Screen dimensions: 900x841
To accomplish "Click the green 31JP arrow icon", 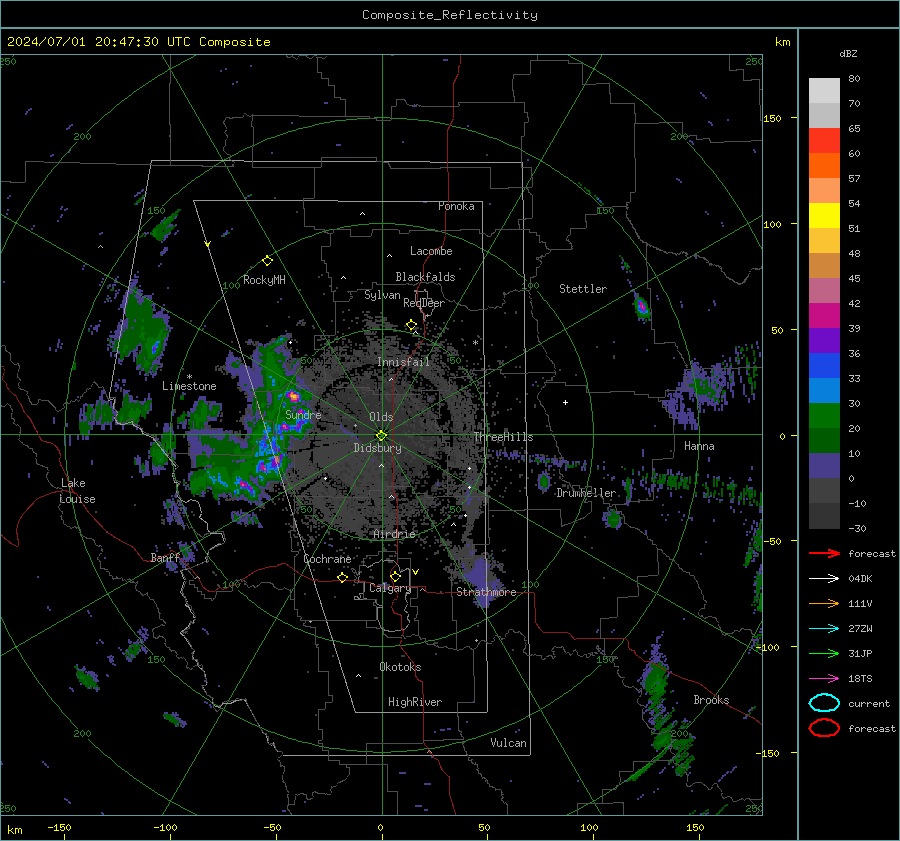I will tap(824, 653).
